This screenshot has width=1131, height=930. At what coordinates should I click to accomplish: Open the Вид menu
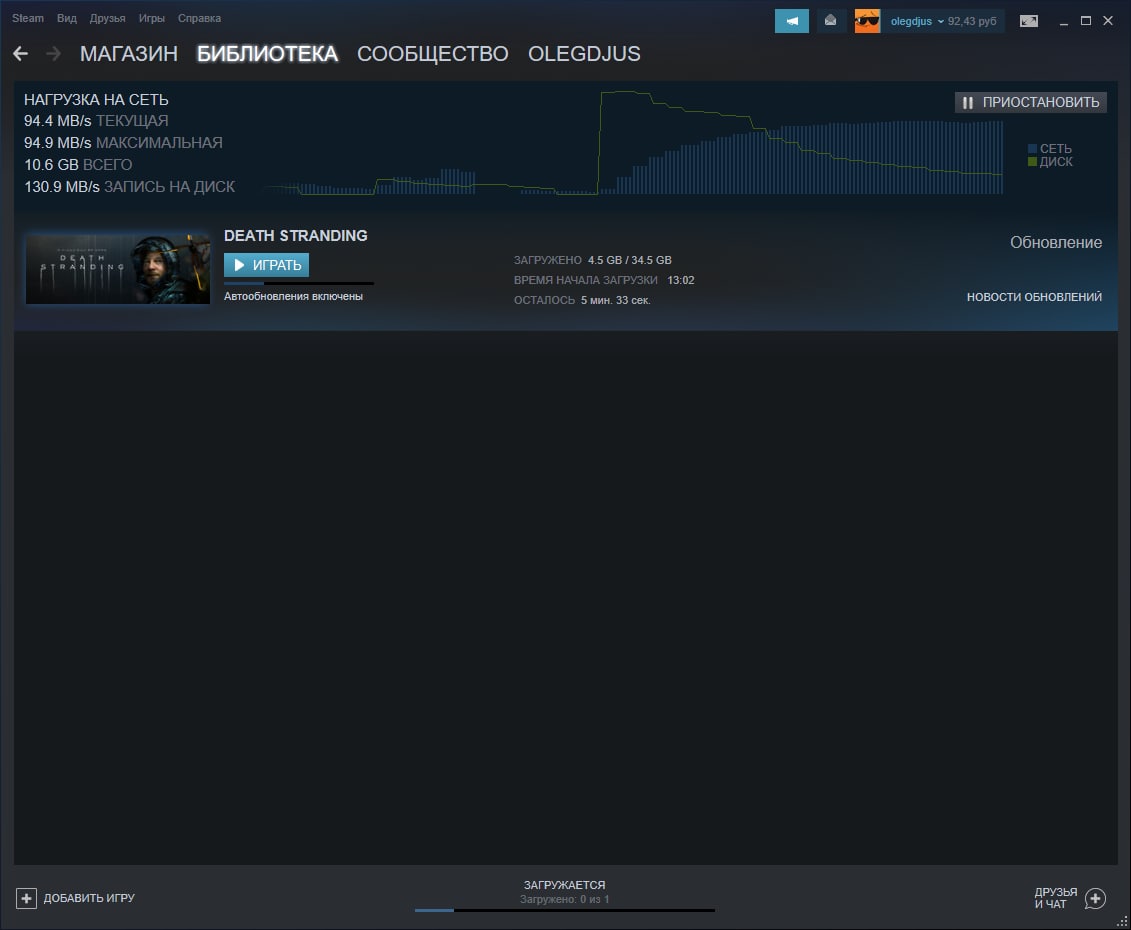click(66, 18)
